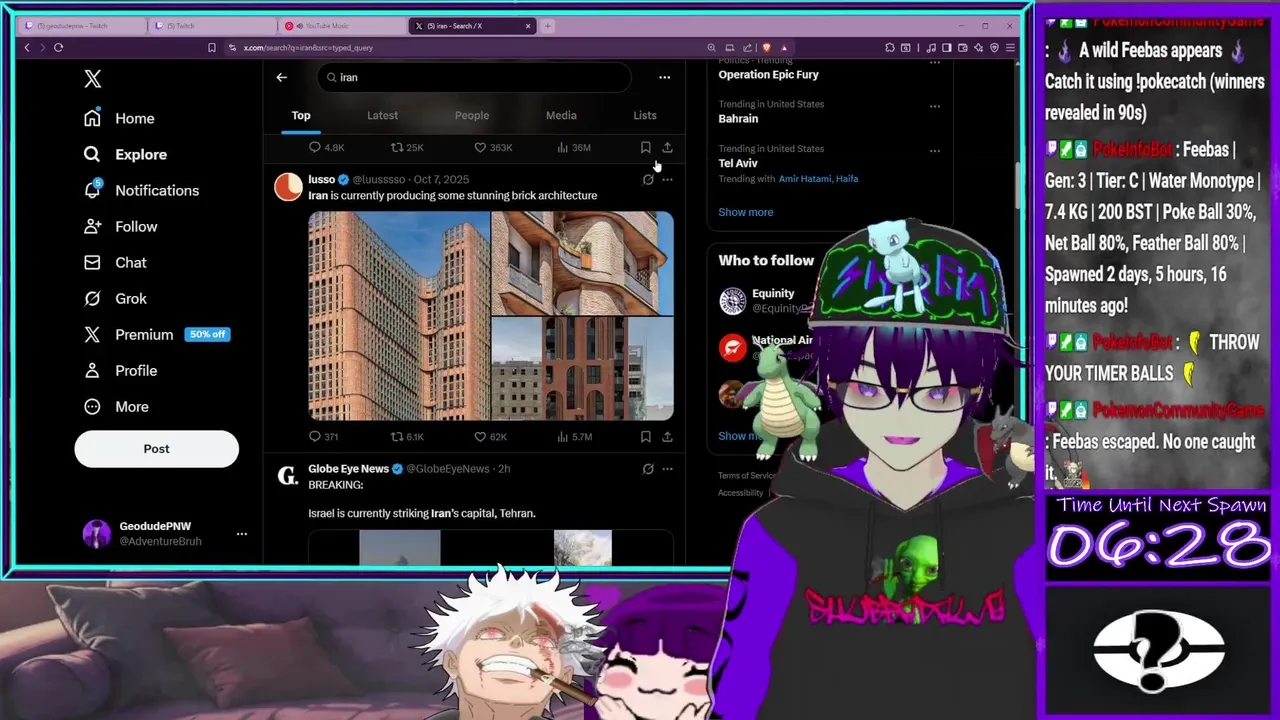Open Bahrain trend options menu
Screen dimensions: 1280x720
tap(935, 106)
